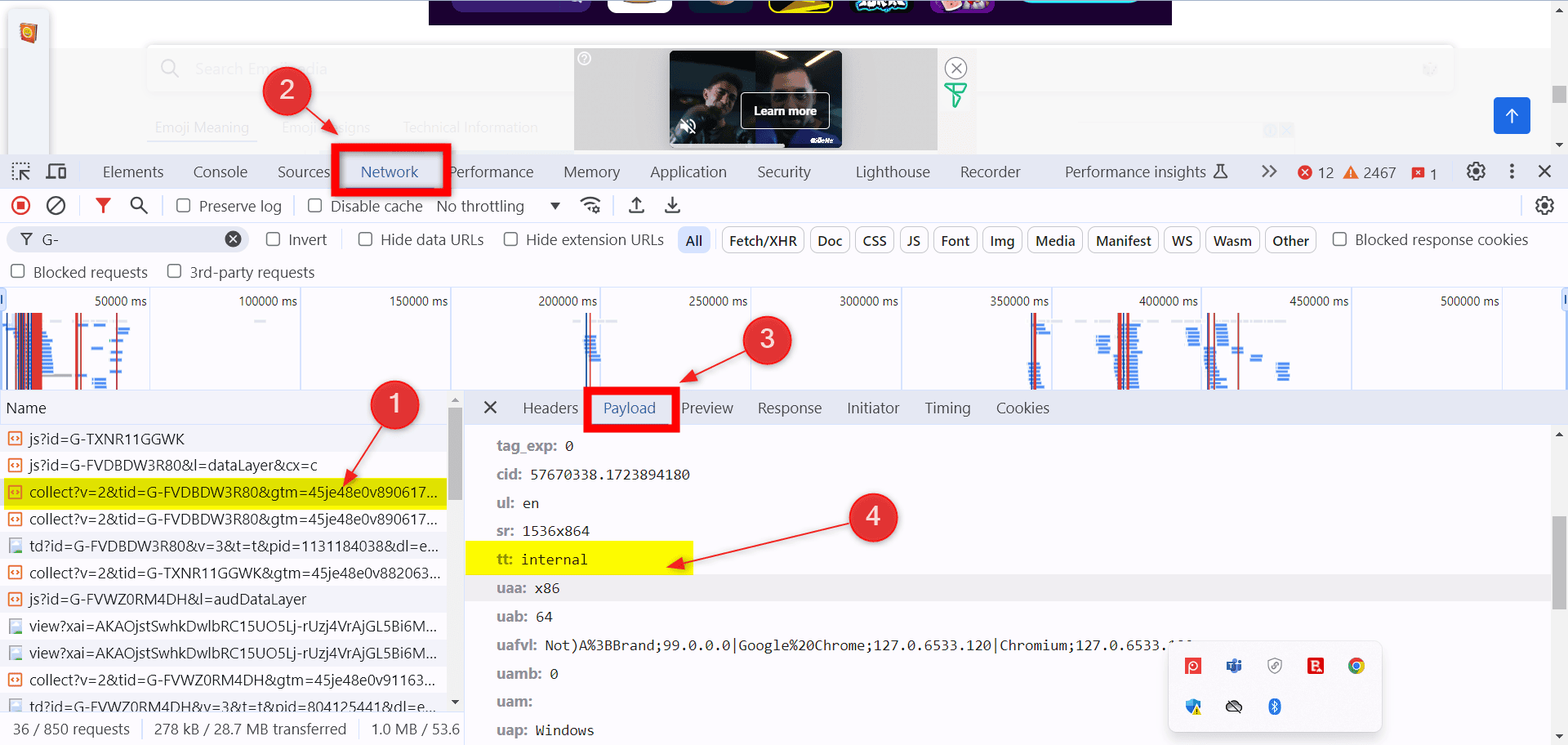
Task: Tick the Hide data URLs checkbox
Action: coord(366,239)
